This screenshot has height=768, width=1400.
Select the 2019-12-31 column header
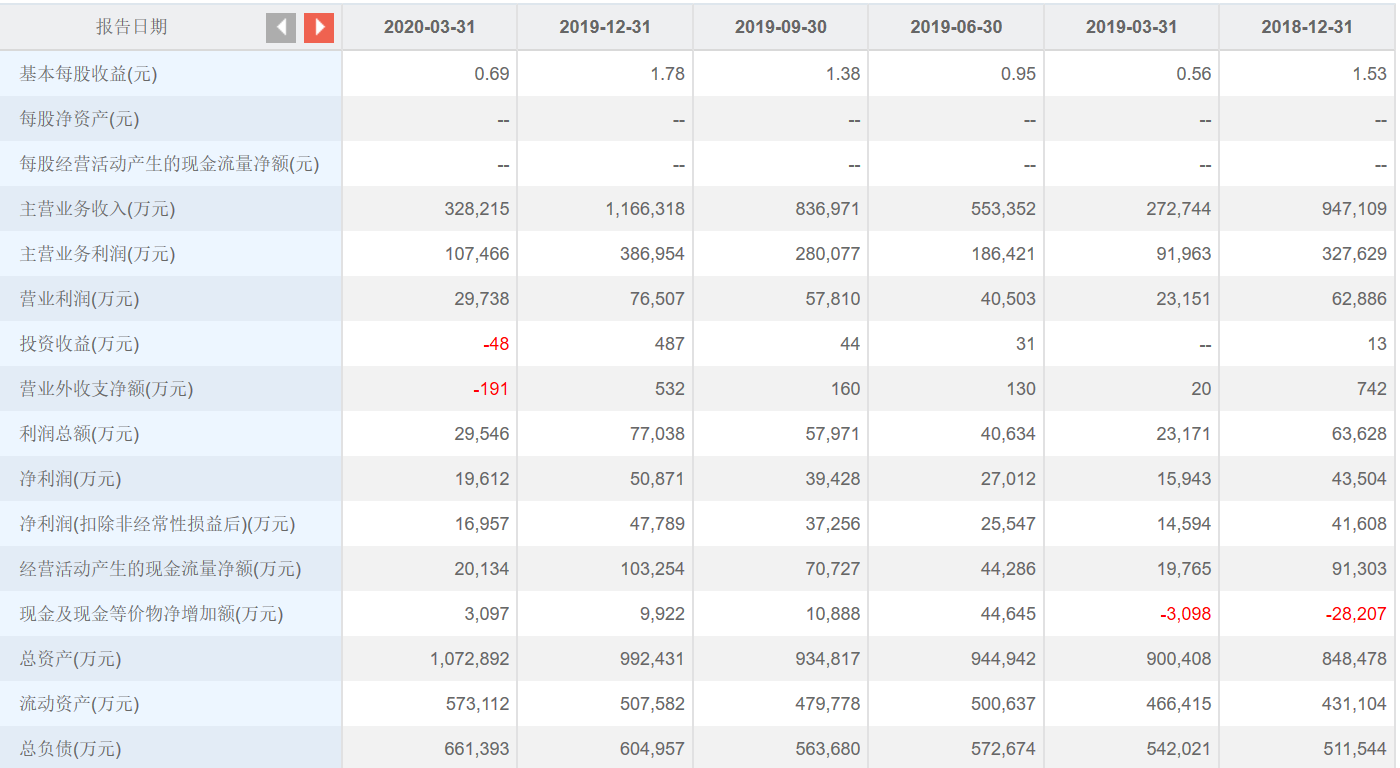coord(605,27)
